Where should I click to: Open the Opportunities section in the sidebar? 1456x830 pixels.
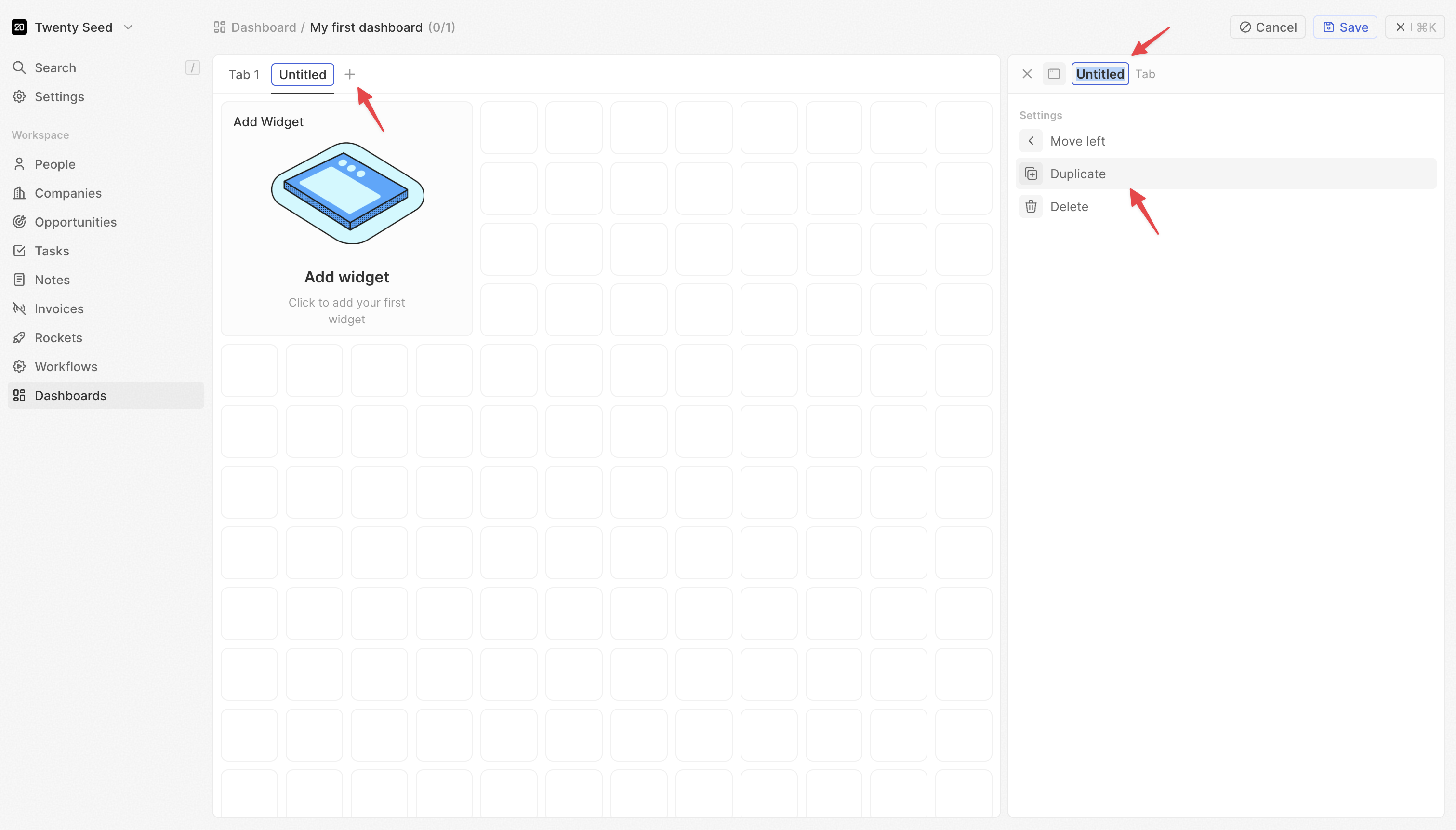coord(75,222)
